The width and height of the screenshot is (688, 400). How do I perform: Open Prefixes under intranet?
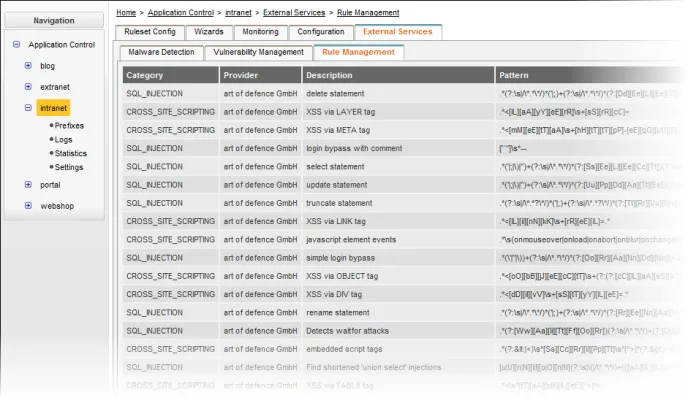click(x=69, y=125)
